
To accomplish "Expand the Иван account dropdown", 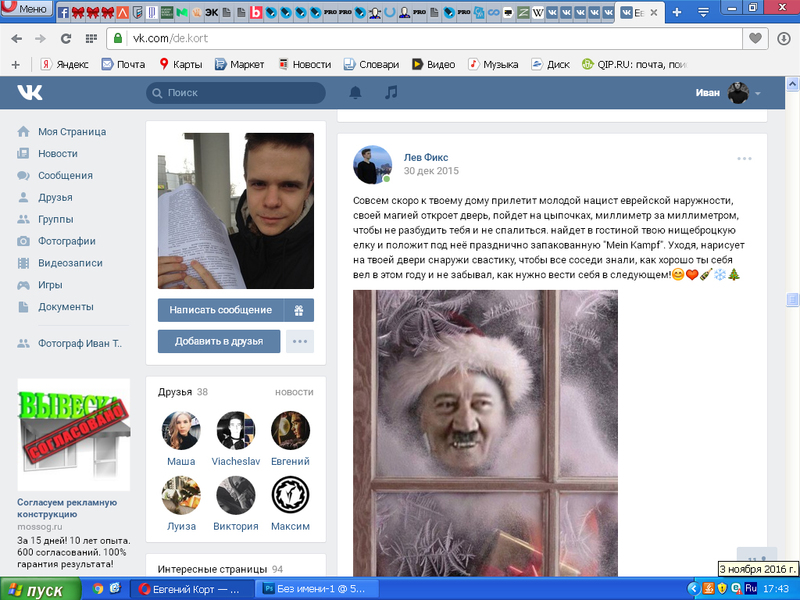I will pyautogui.click(x=757, y=93).
